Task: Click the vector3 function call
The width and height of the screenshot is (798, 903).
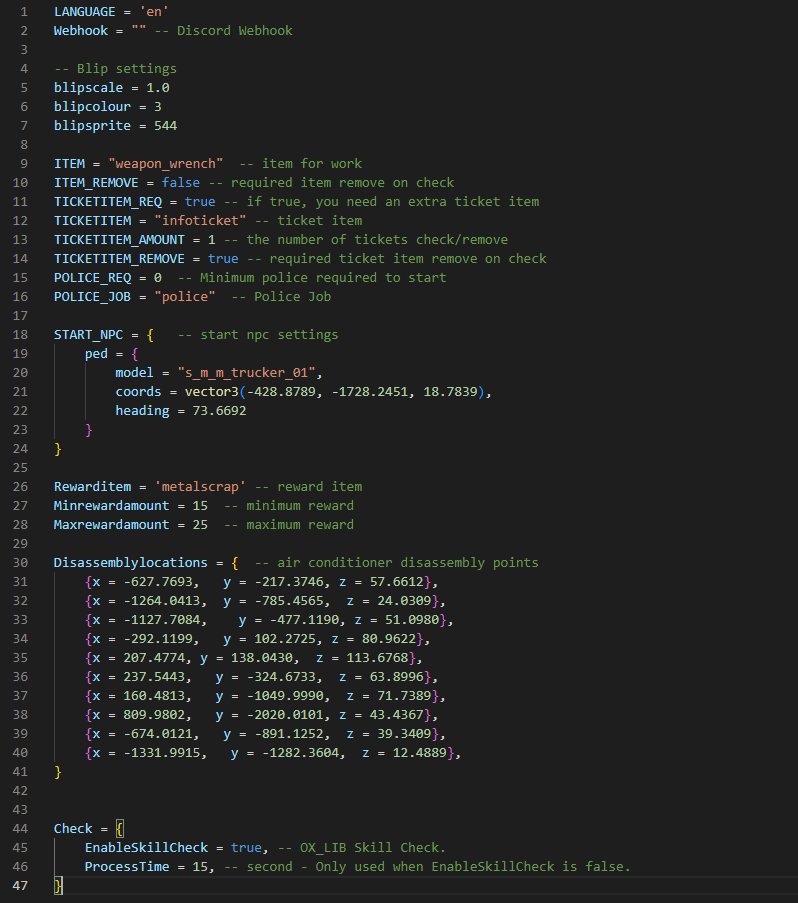Action: pos(211,392)
